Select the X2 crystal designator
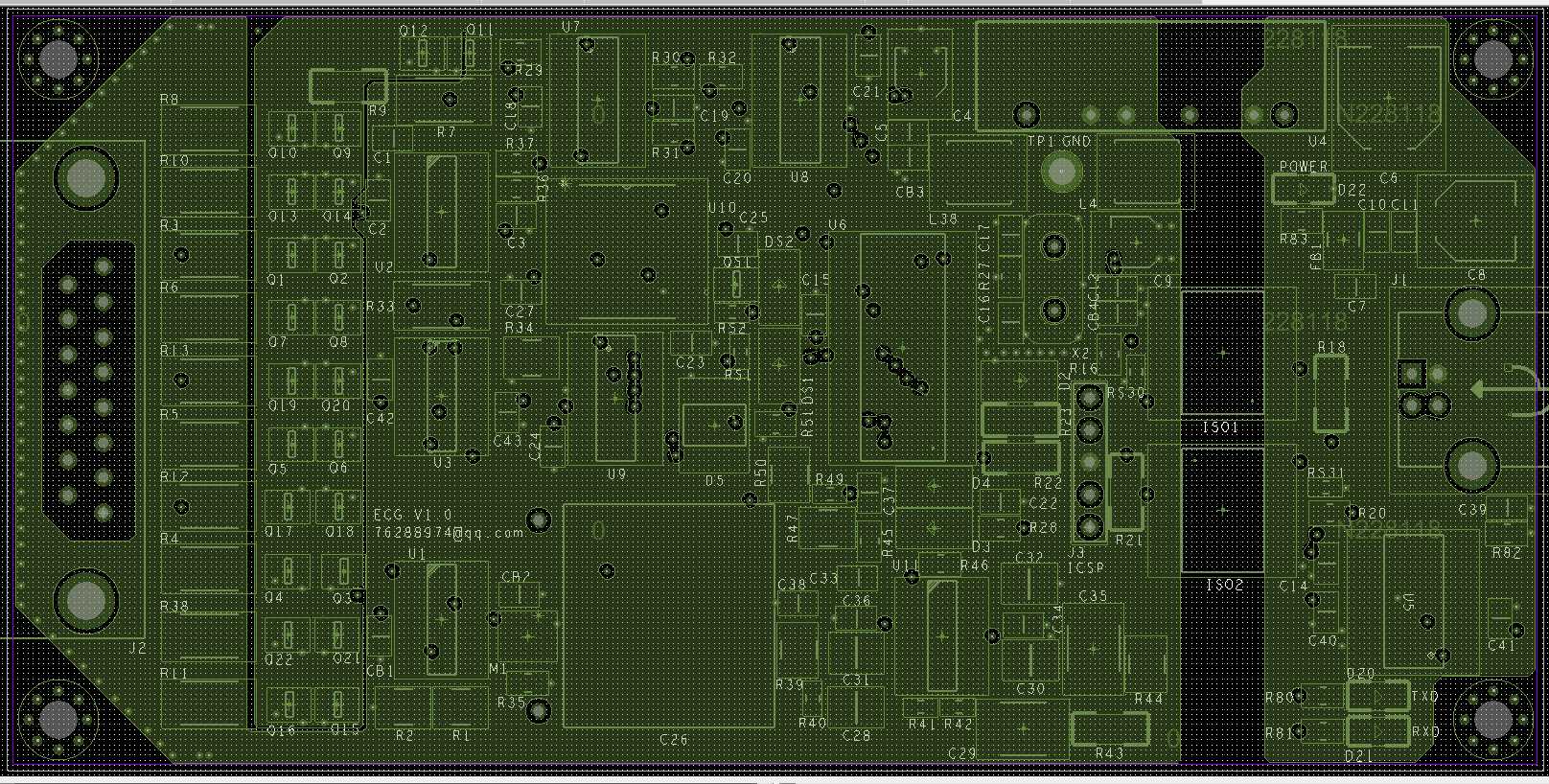This screenshot has height=784, width=1549. [1079, 354]
